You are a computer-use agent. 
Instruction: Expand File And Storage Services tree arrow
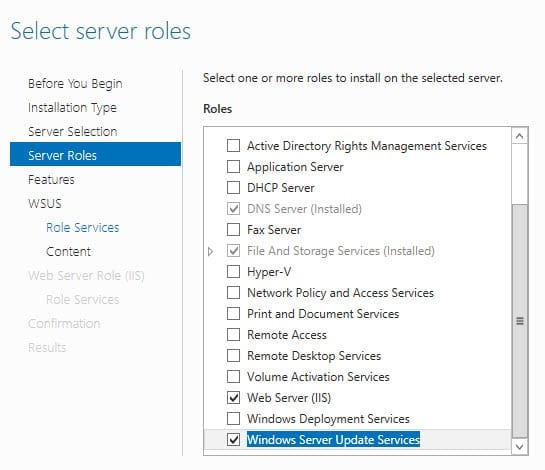[210, 251]
